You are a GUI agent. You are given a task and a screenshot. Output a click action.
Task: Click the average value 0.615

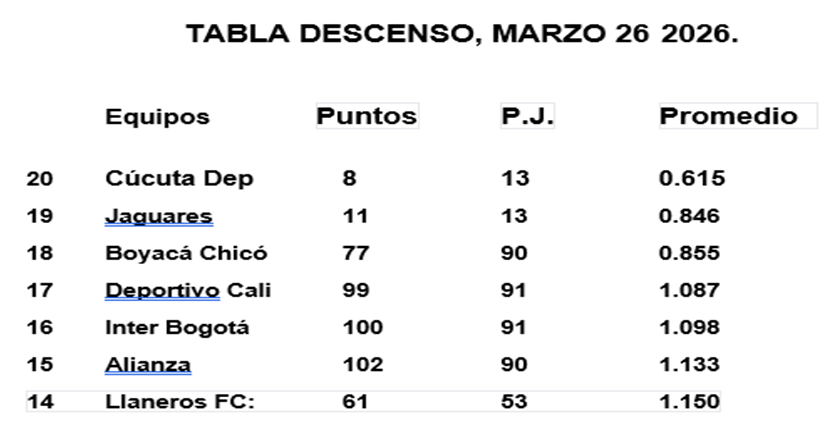click(x=691, y=179)
